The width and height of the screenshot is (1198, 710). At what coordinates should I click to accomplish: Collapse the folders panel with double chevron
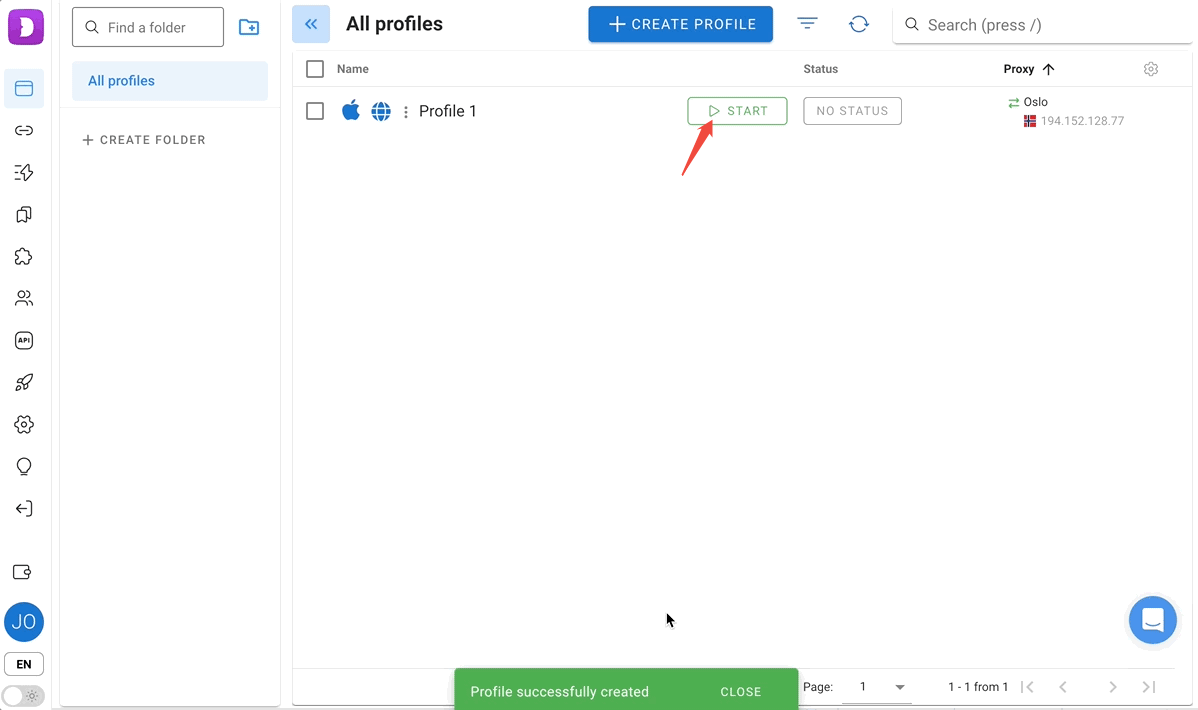pyautogui.click(x=311, y=24)
